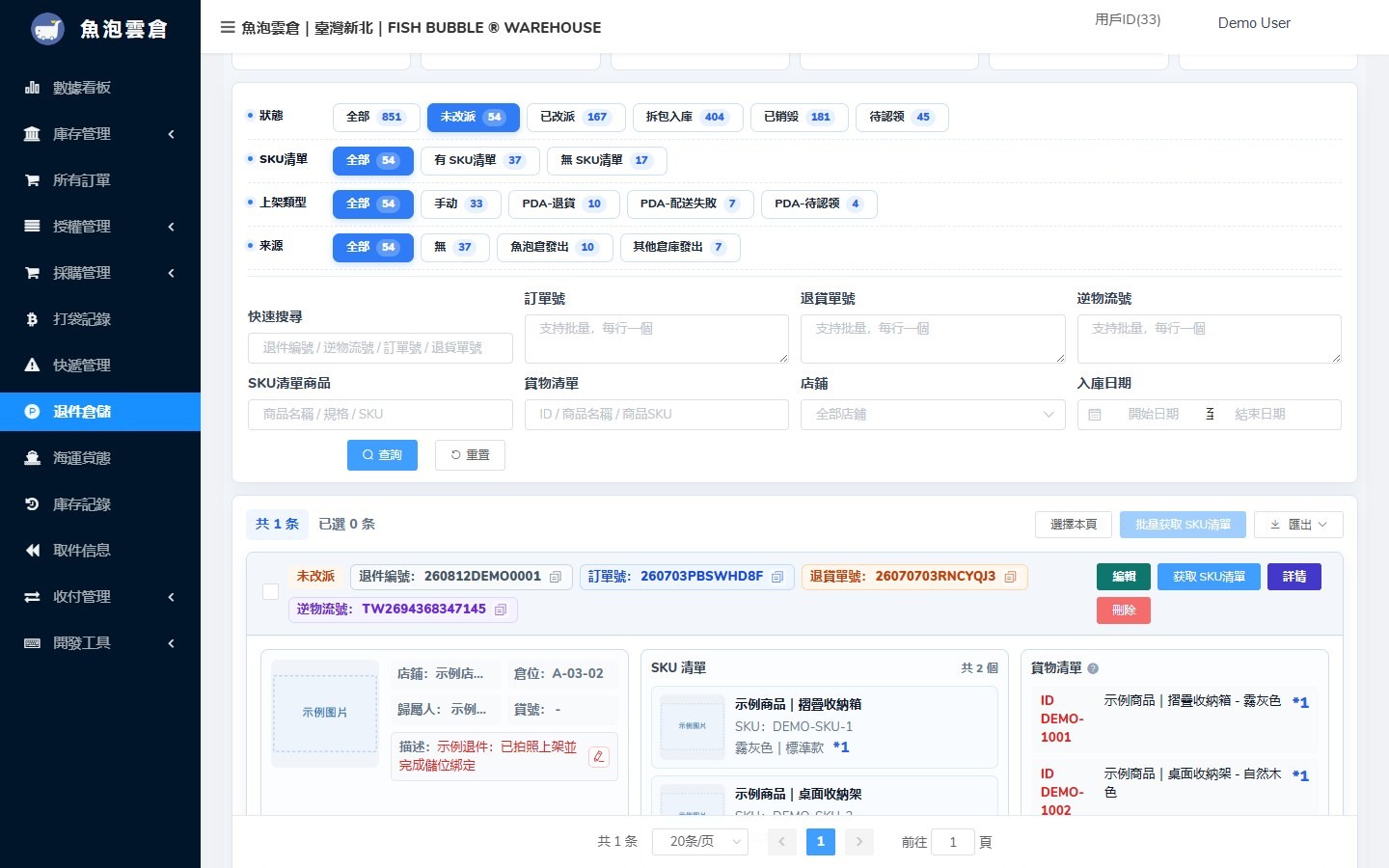1389x868 pixels.
Task: Open the 匯出 export dropdown
Action: (x=1298, y=525)
